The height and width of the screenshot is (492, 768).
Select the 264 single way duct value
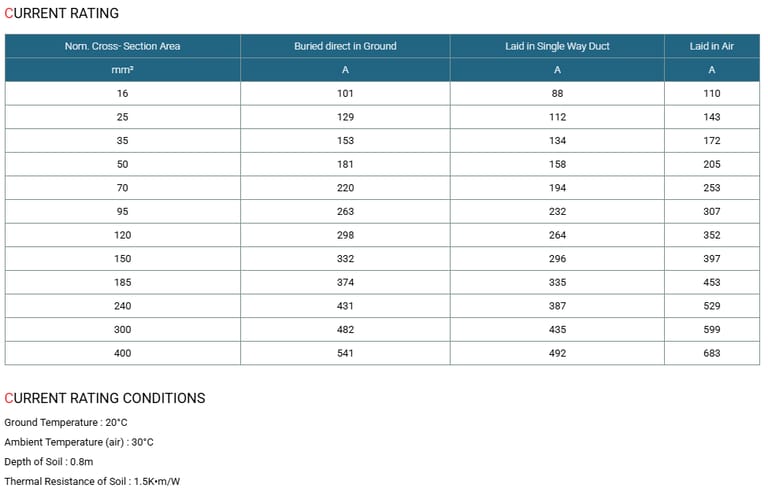coord(557,235)
